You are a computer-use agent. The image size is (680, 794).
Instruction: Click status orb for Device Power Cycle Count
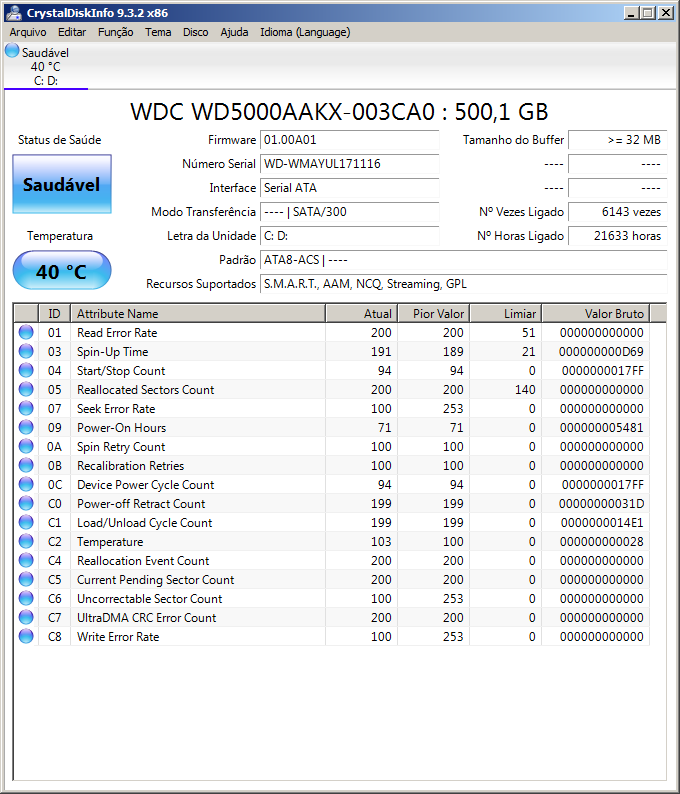pyautogui.click(x=26, y=484)
